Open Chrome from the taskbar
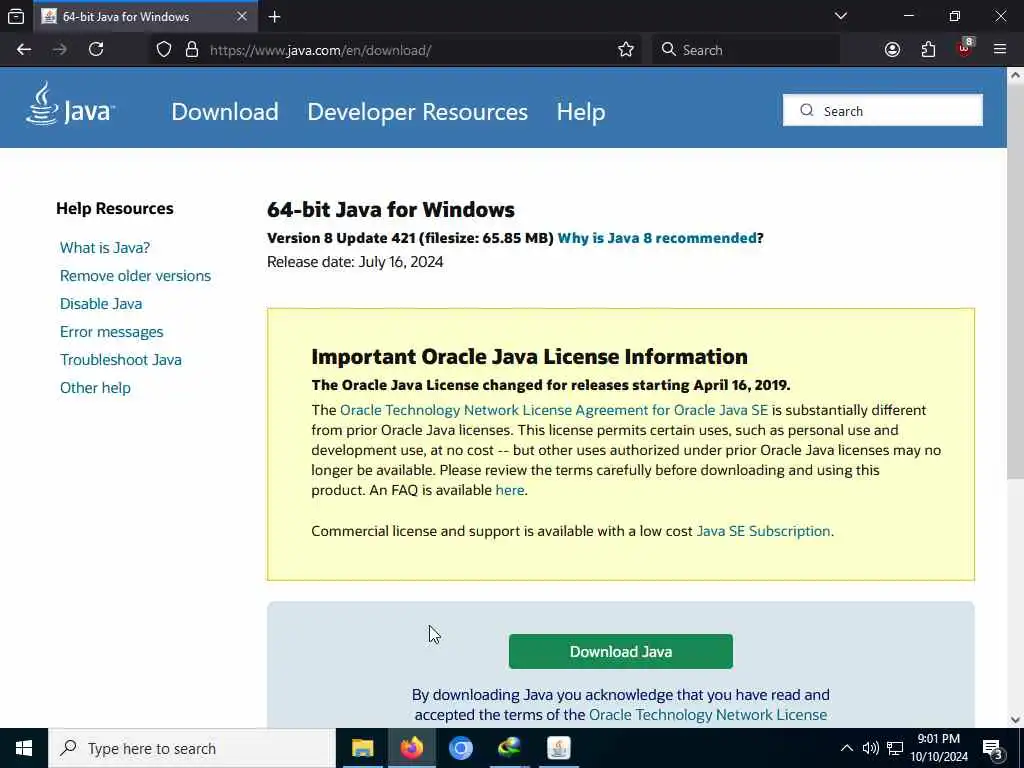1024x768 pixels. pyautogui.click(x=460, y=748)
